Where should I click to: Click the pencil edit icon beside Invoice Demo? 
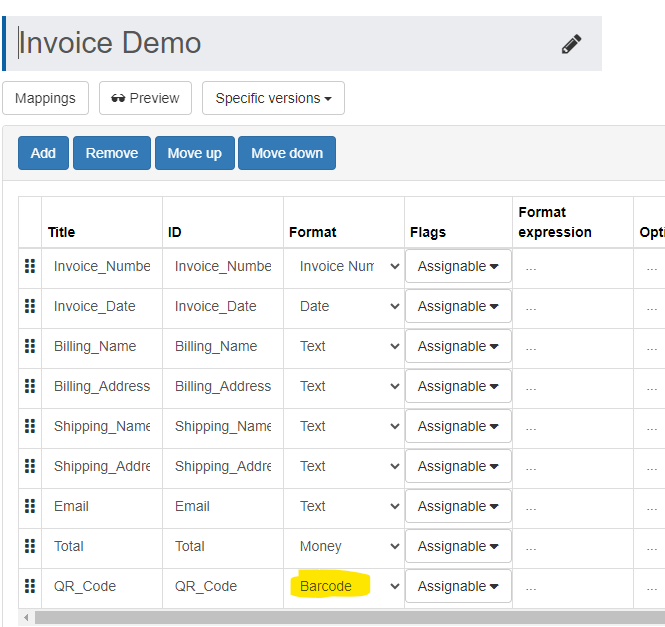pos(571,44)
